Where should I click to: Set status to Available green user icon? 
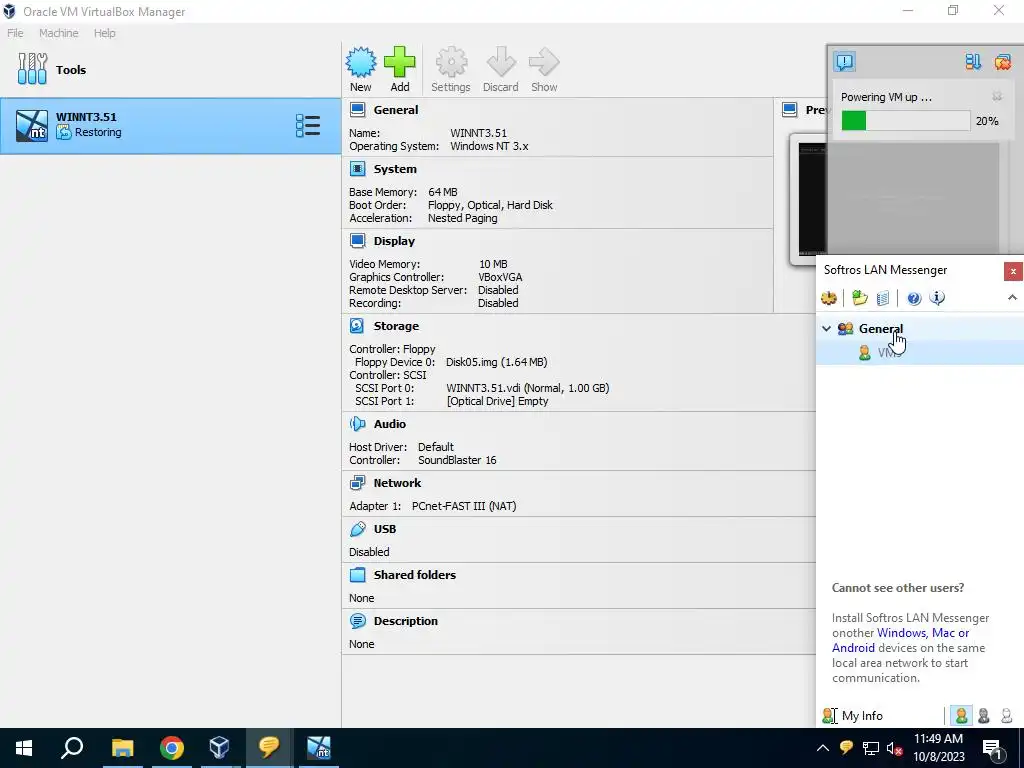[961, 716]
